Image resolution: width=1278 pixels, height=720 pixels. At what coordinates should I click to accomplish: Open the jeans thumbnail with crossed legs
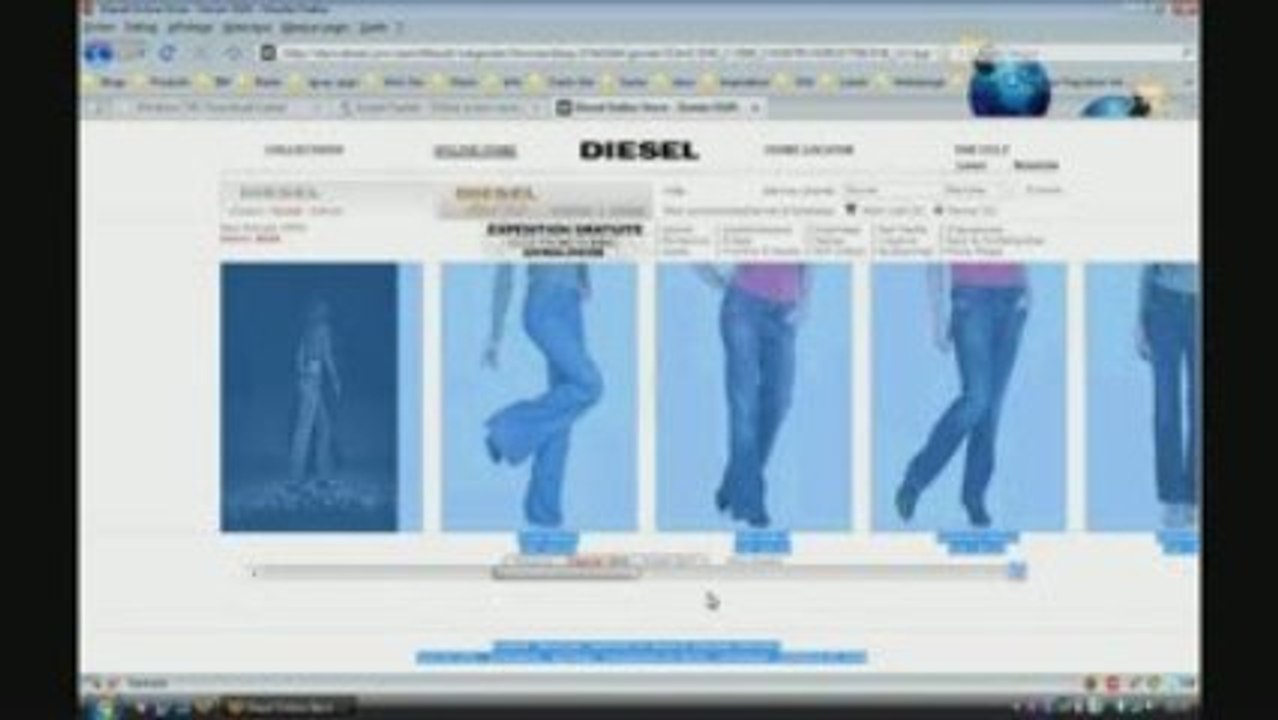point(969,397)
